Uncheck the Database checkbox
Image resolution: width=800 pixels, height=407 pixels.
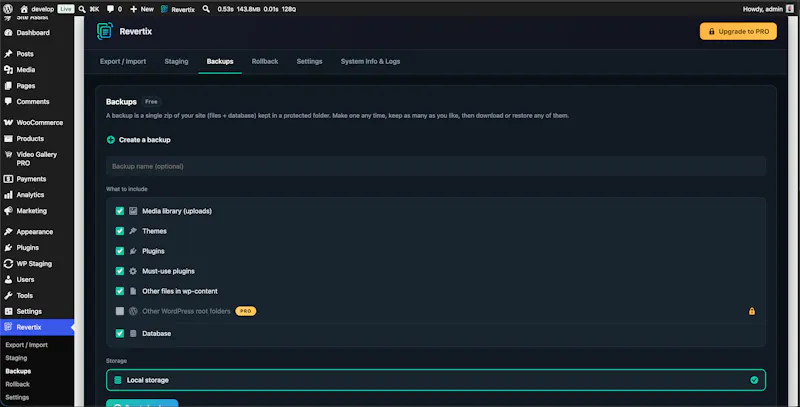pyautogui.click(x=119, y=333)
